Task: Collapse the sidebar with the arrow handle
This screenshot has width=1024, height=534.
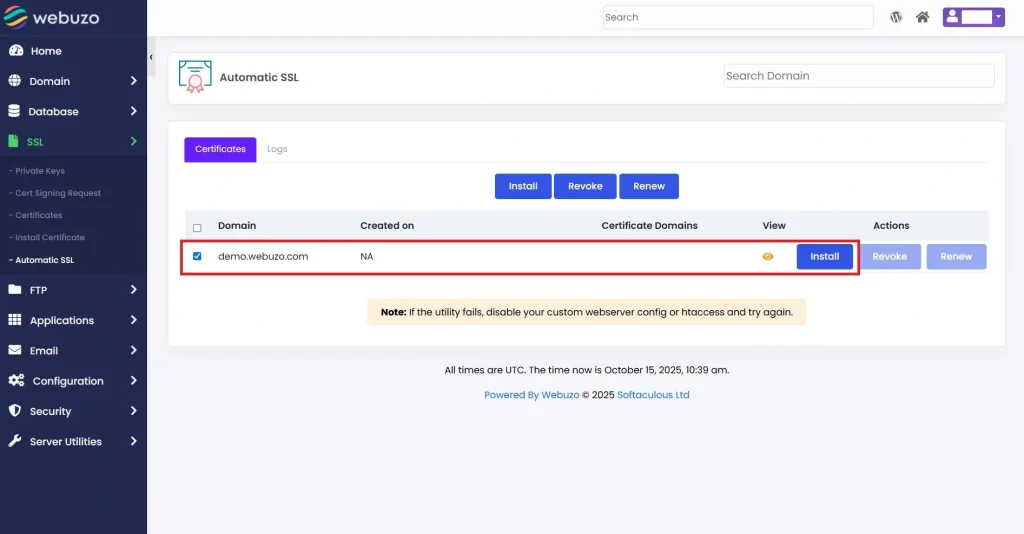Action: pos(151,57)
